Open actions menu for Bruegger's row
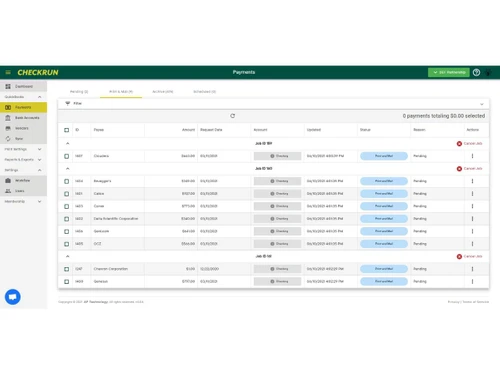The height and width of the screenshot is (375, 500). [472, 181]
